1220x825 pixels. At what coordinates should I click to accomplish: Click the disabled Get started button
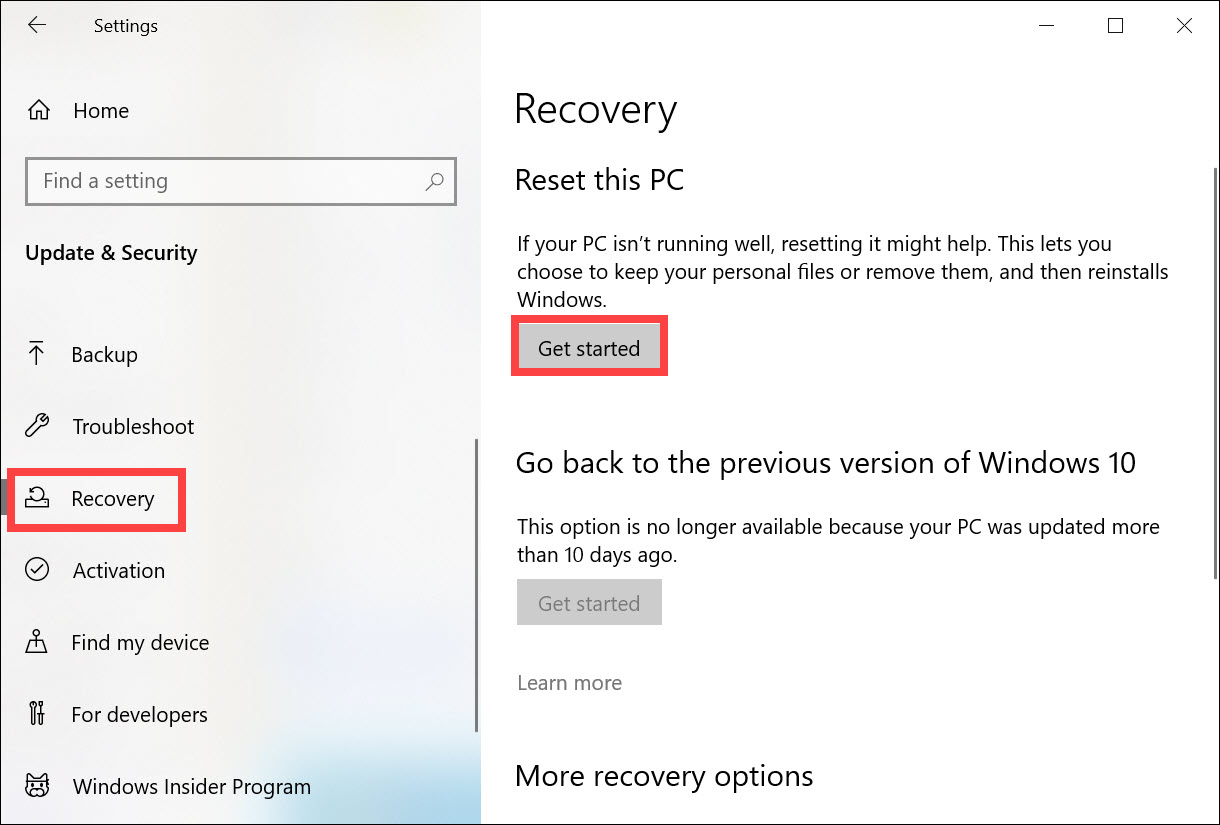[x=589, y=602]
